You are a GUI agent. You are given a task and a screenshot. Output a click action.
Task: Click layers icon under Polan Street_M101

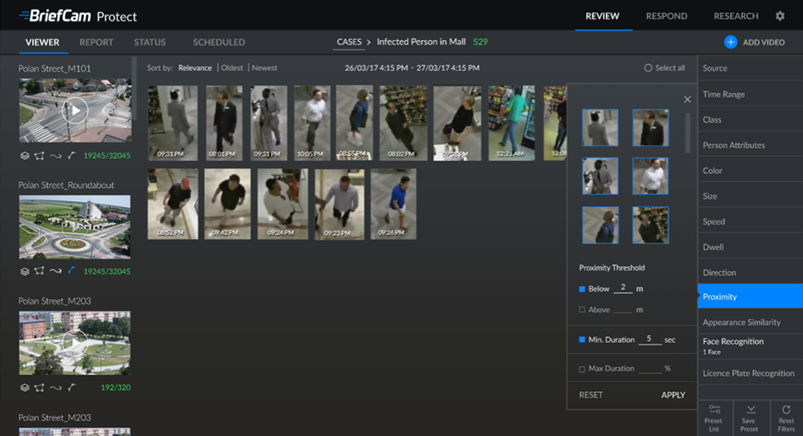[25, 156]
